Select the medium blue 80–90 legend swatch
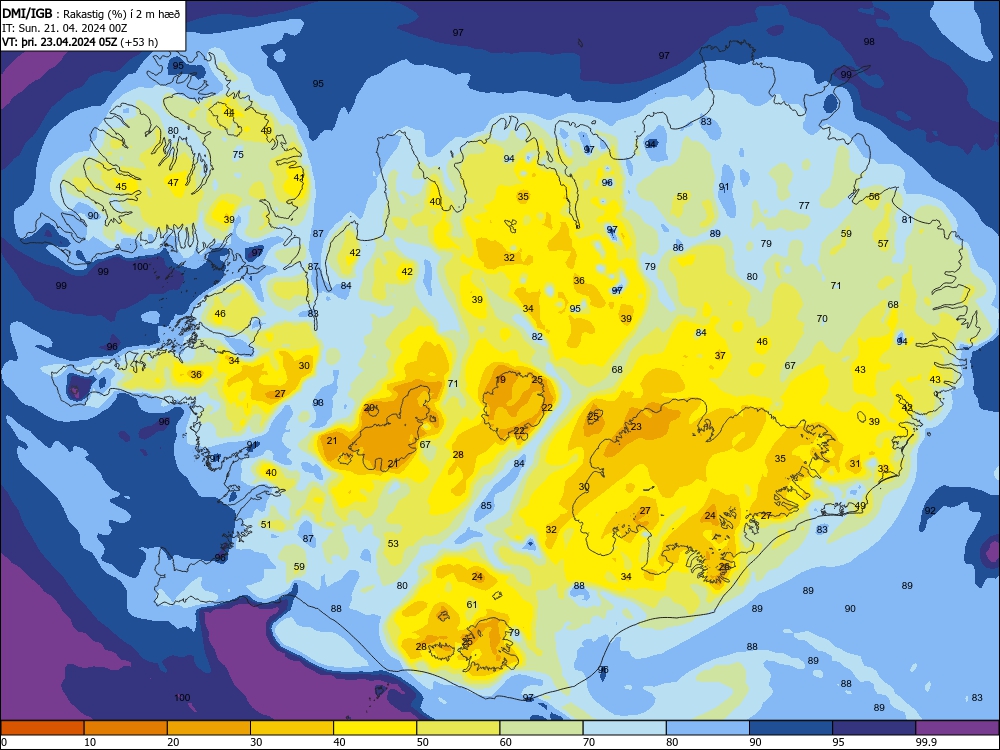Screen dimensions: 1000x750 point(708,728)
